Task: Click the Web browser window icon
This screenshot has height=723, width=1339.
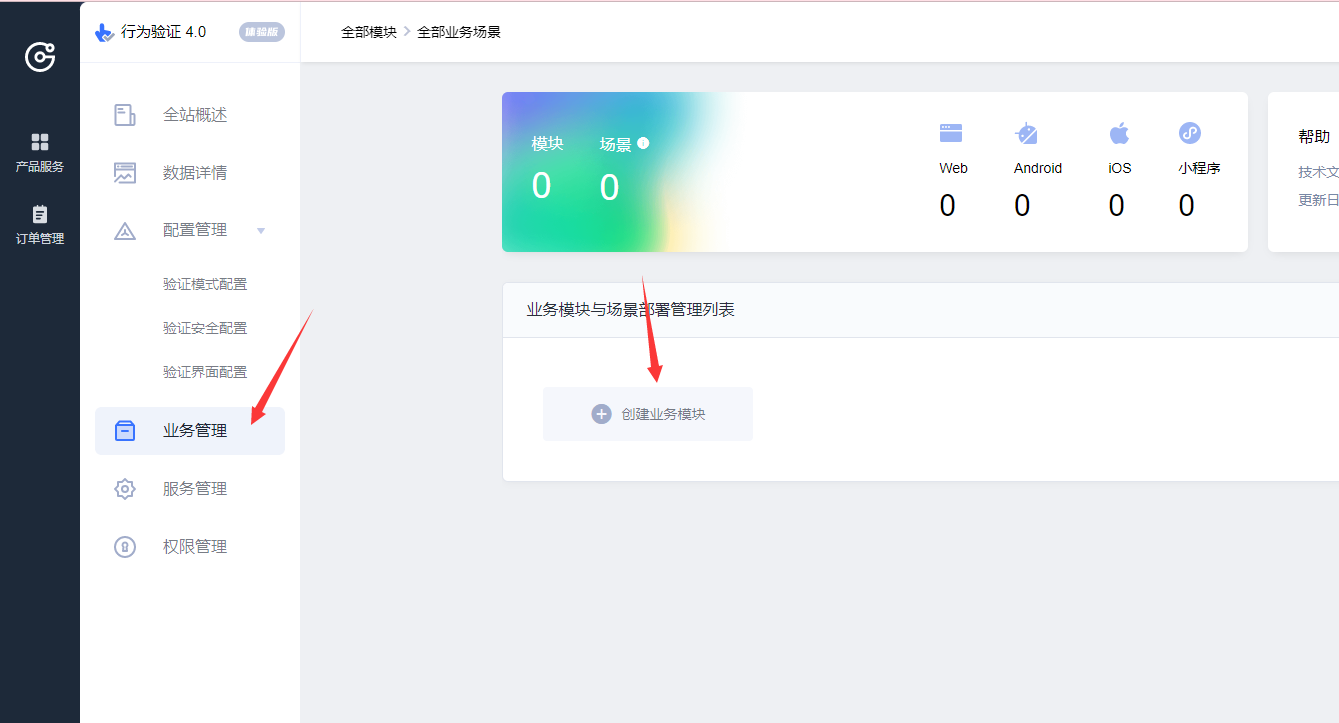Action: [x=951, y=133]
